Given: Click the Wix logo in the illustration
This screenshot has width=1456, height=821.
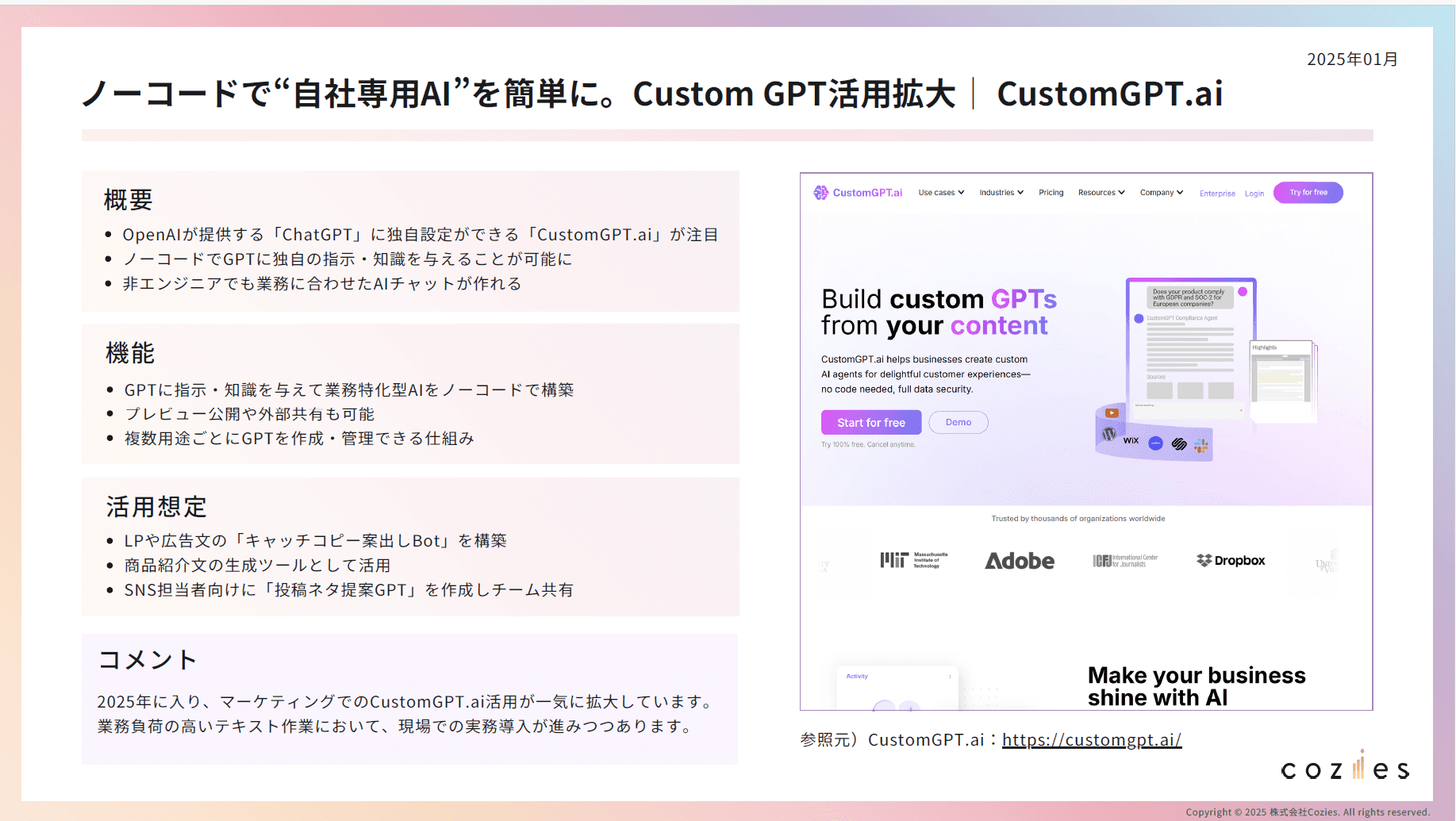Looking at the screenshot, I should click(x=1131, y=440).
